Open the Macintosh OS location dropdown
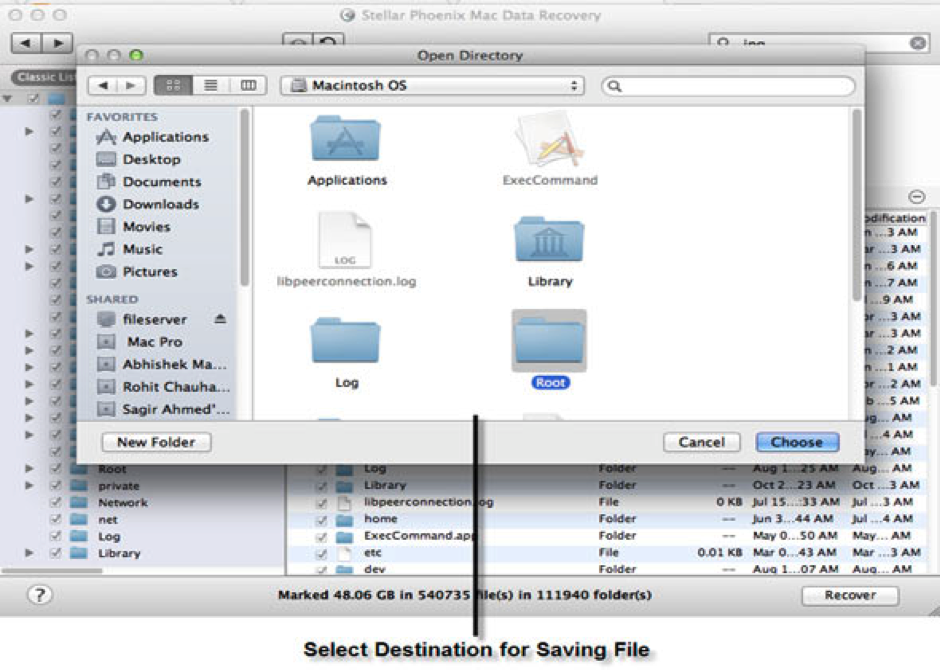This screenshot has width=941, height=671. coord(432,85)
